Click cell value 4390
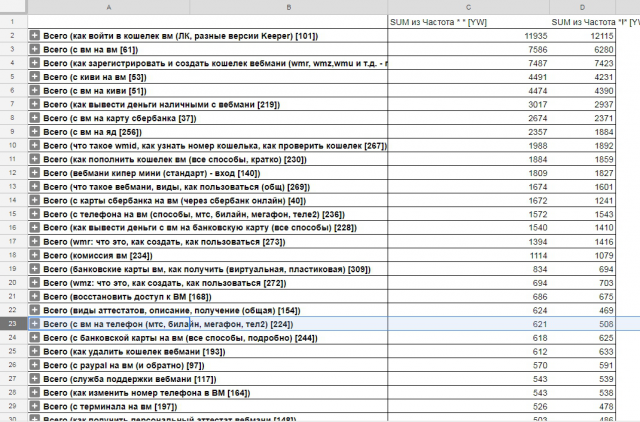Screen dimensions: 640x422 tap(604, 91)
